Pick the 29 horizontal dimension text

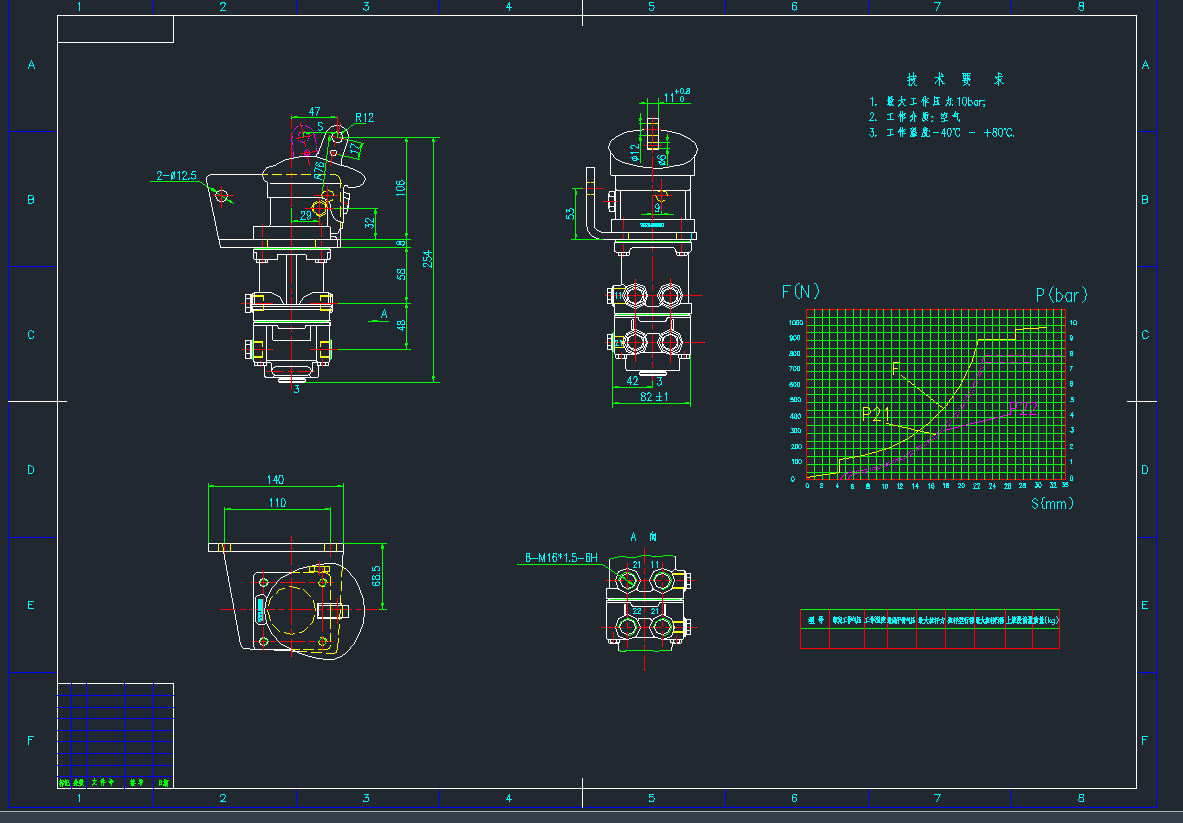tap(306, 216)
